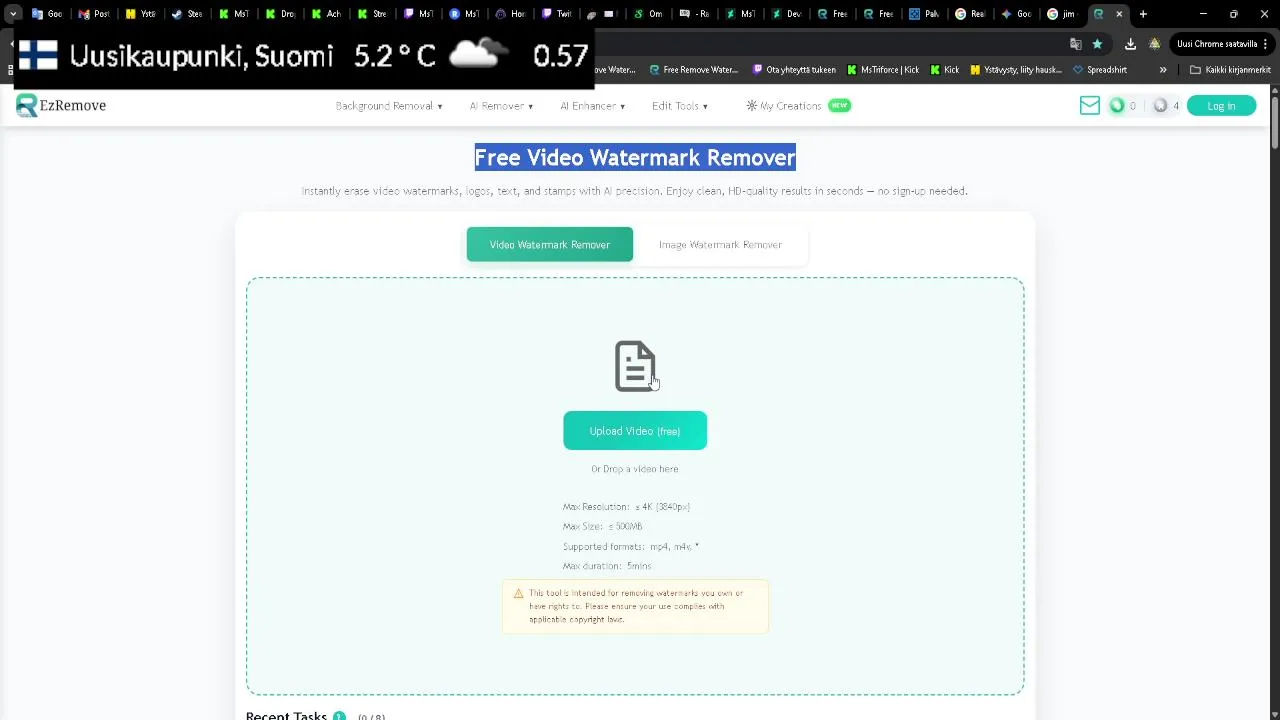Switch to the 'jim' Google tab

click(1062, 14)
